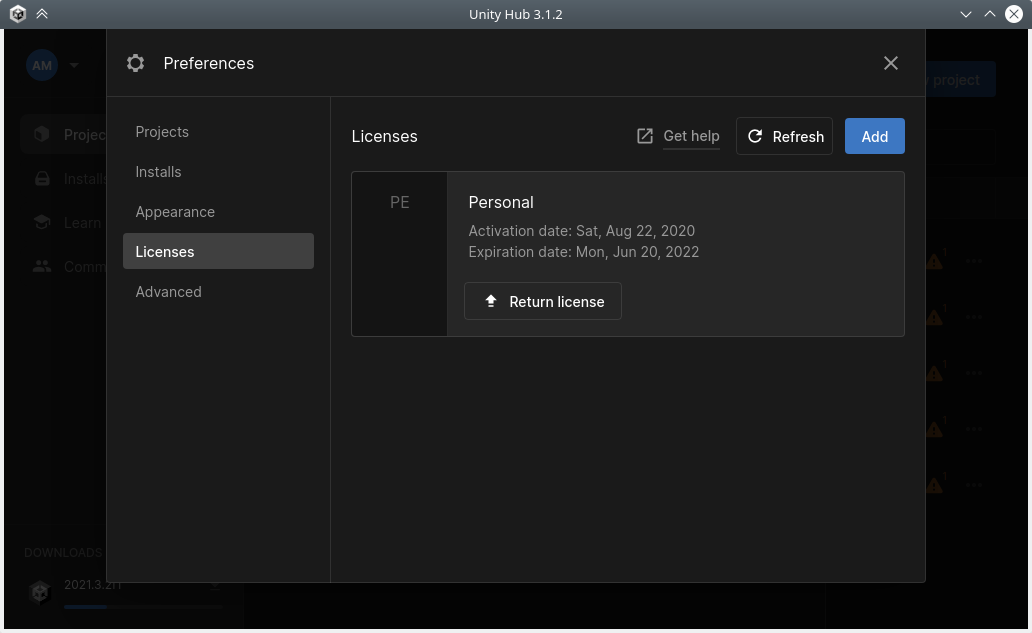Click the double-chevron keep-above icon in title bar
Screen dimensions: 1032x633
(x=41, y=14)
